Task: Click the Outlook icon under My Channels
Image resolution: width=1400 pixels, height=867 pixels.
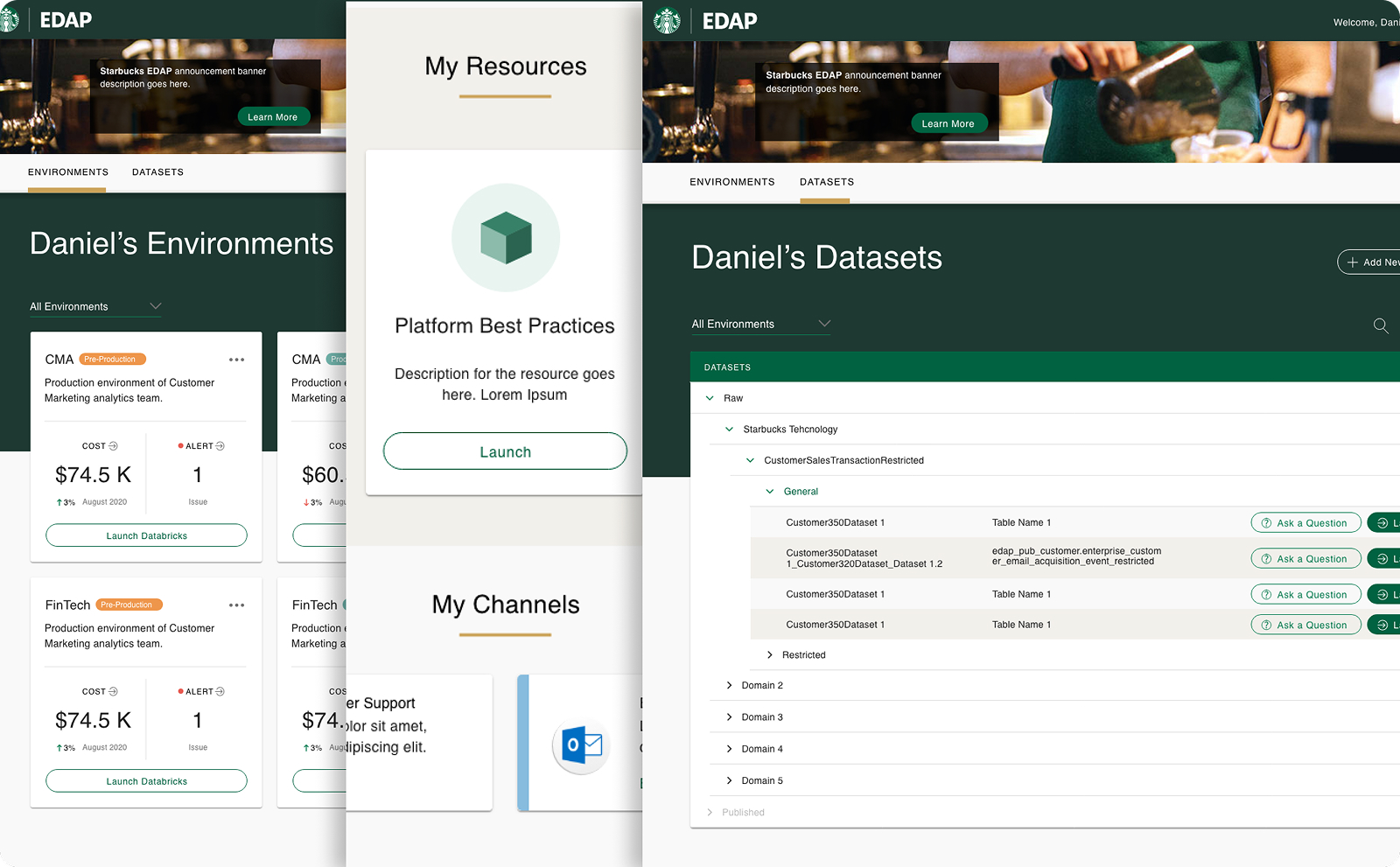Action: click(581, 746)
